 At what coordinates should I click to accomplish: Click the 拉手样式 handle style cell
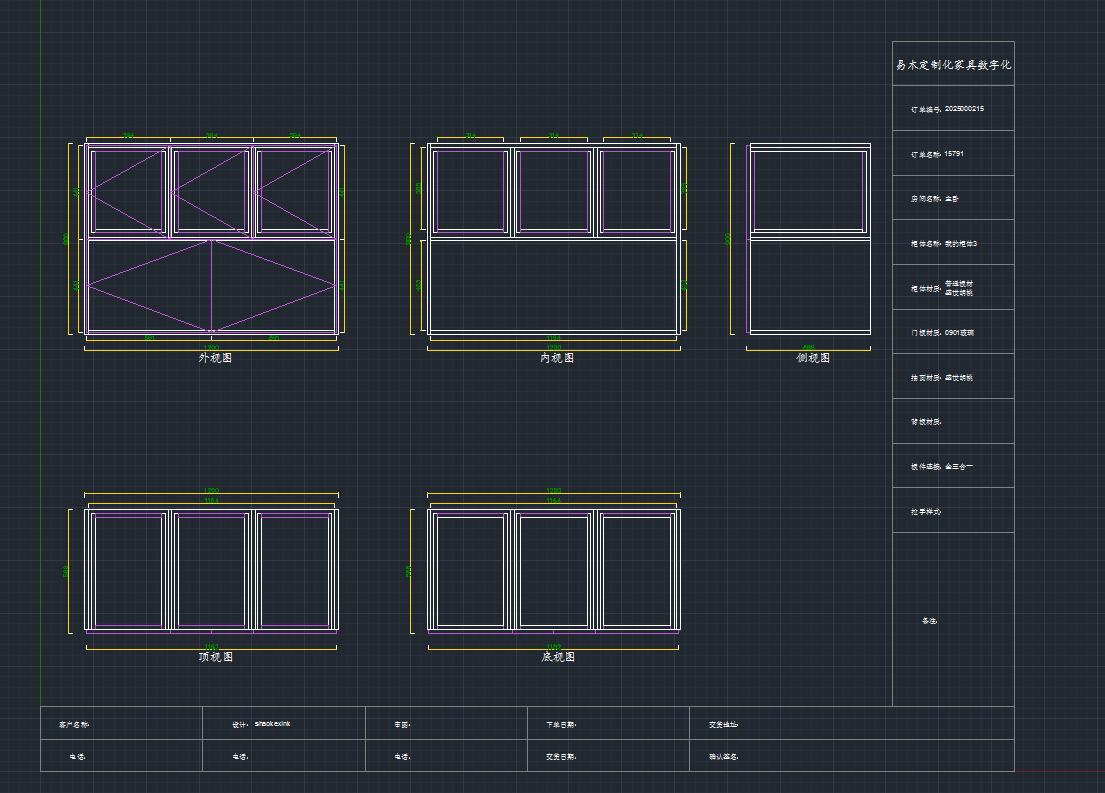(926, 511)
